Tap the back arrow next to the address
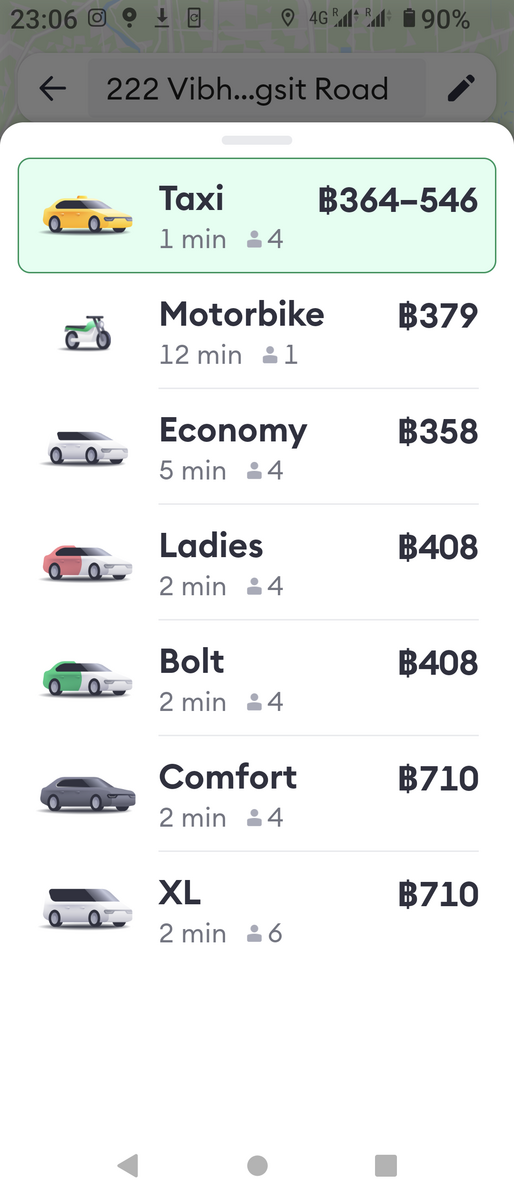 53,89
